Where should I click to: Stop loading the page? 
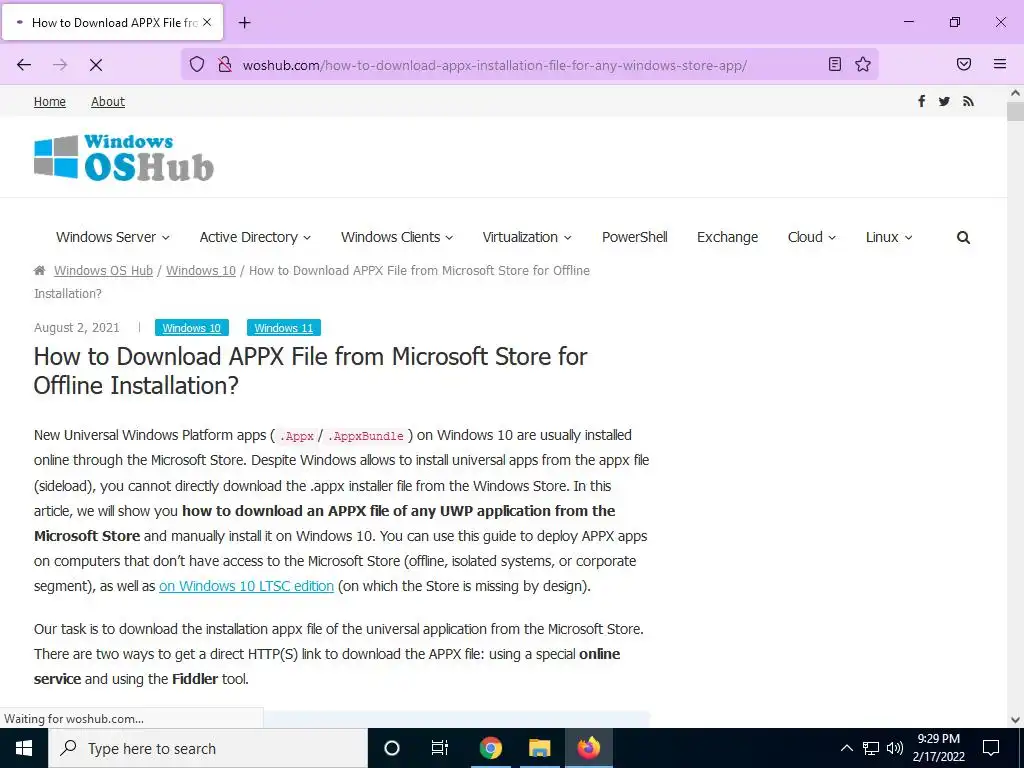[96, 64]
